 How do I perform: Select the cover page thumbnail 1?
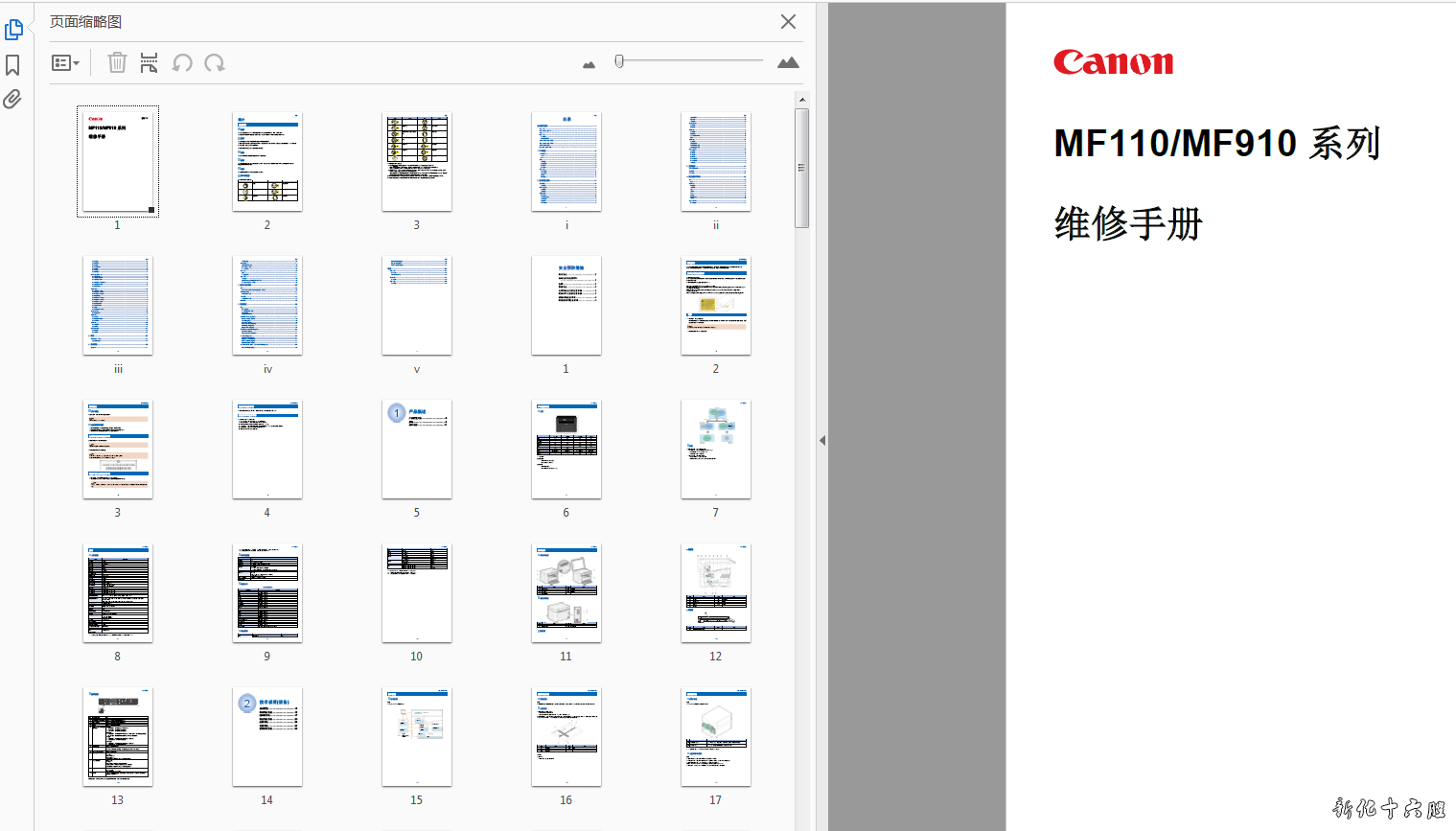tap(118, 161)
